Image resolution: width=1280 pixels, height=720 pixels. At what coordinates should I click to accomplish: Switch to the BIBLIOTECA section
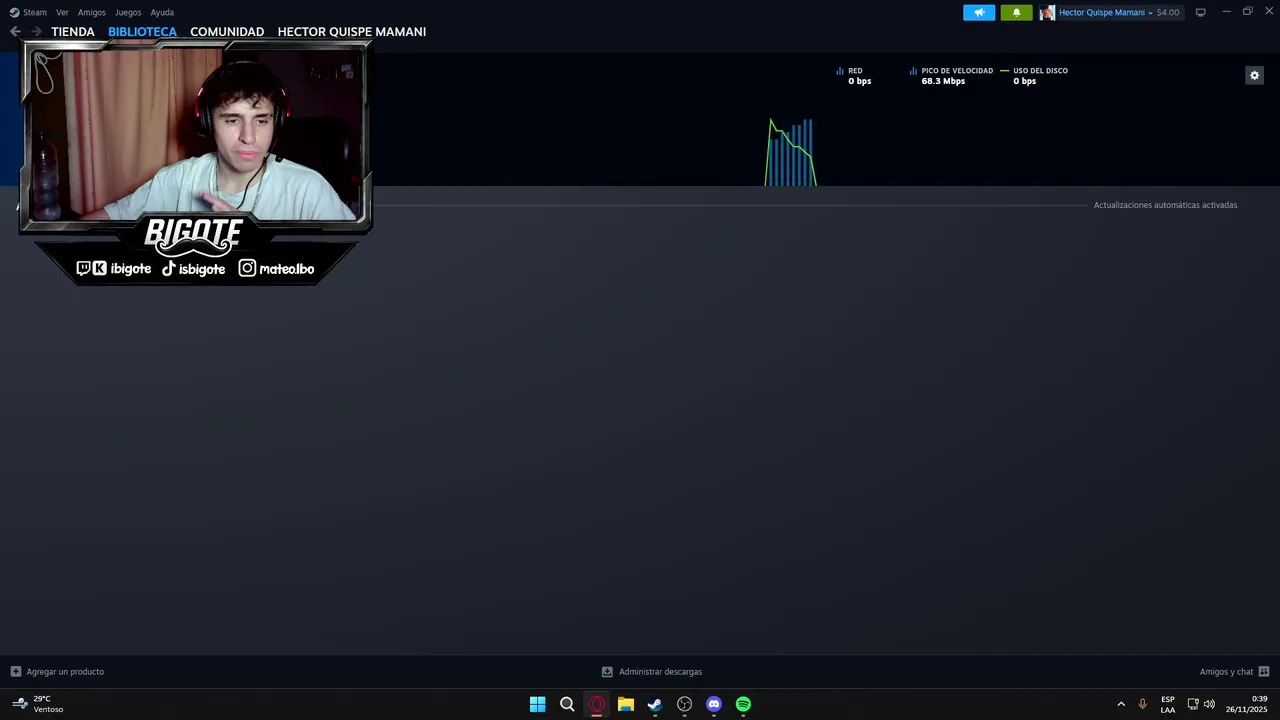[x=142, y=32]
